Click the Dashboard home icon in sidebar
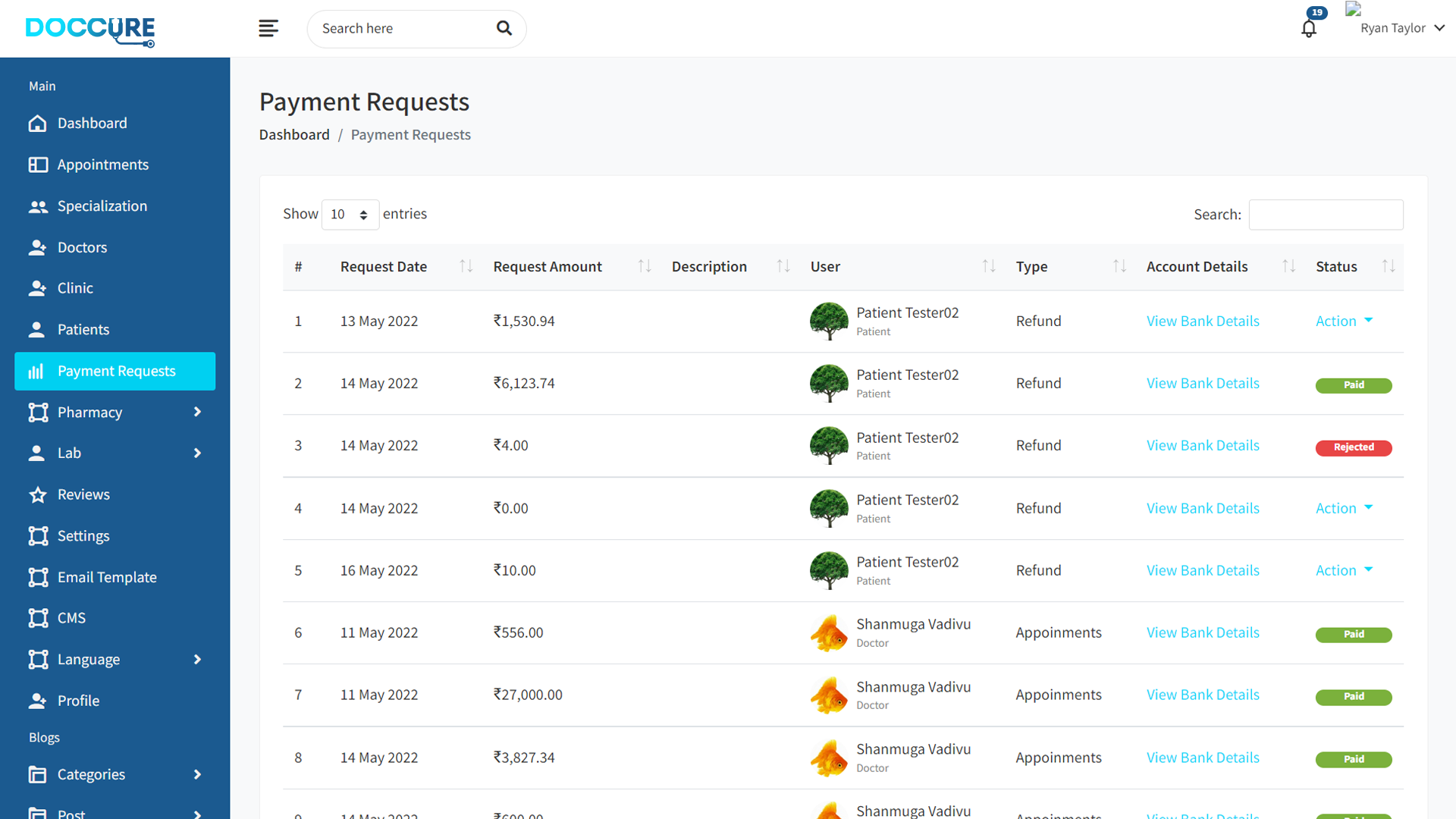The height and width of the screenshot is (819, 1456). tap(38, 124)
